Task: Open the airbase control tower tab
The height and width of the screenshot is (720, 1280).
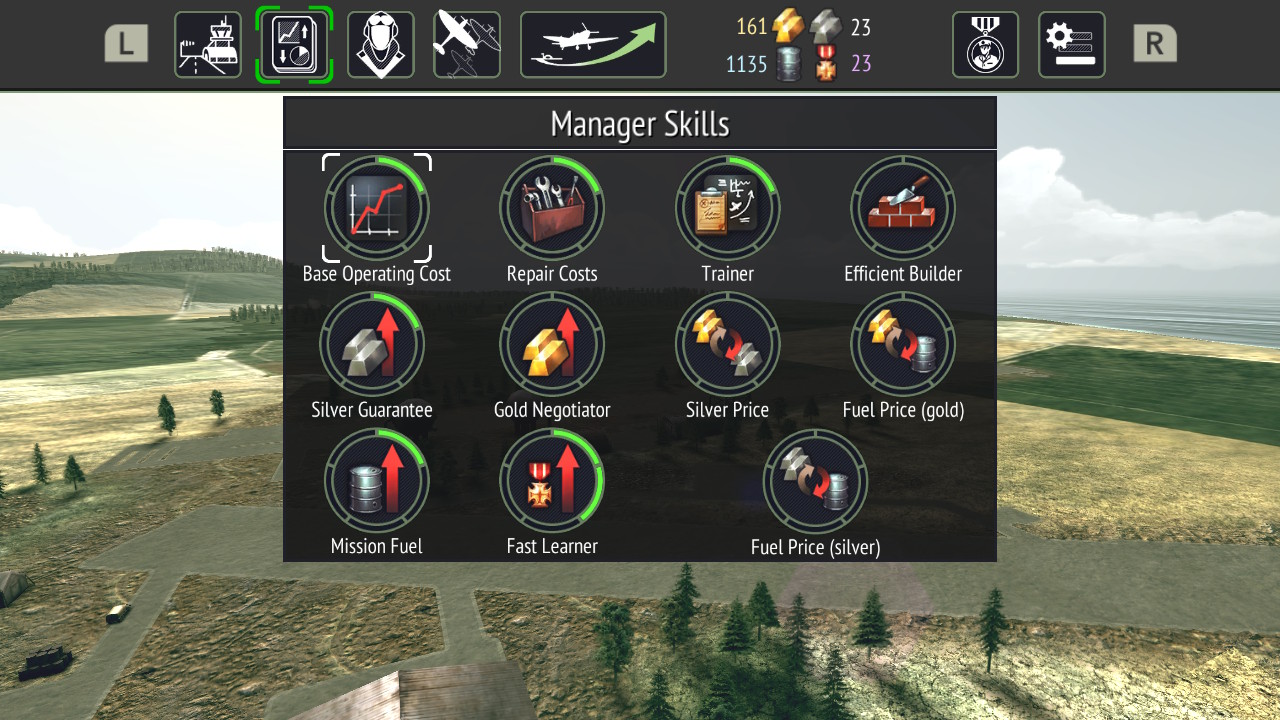Action: [x=208, y=45]
